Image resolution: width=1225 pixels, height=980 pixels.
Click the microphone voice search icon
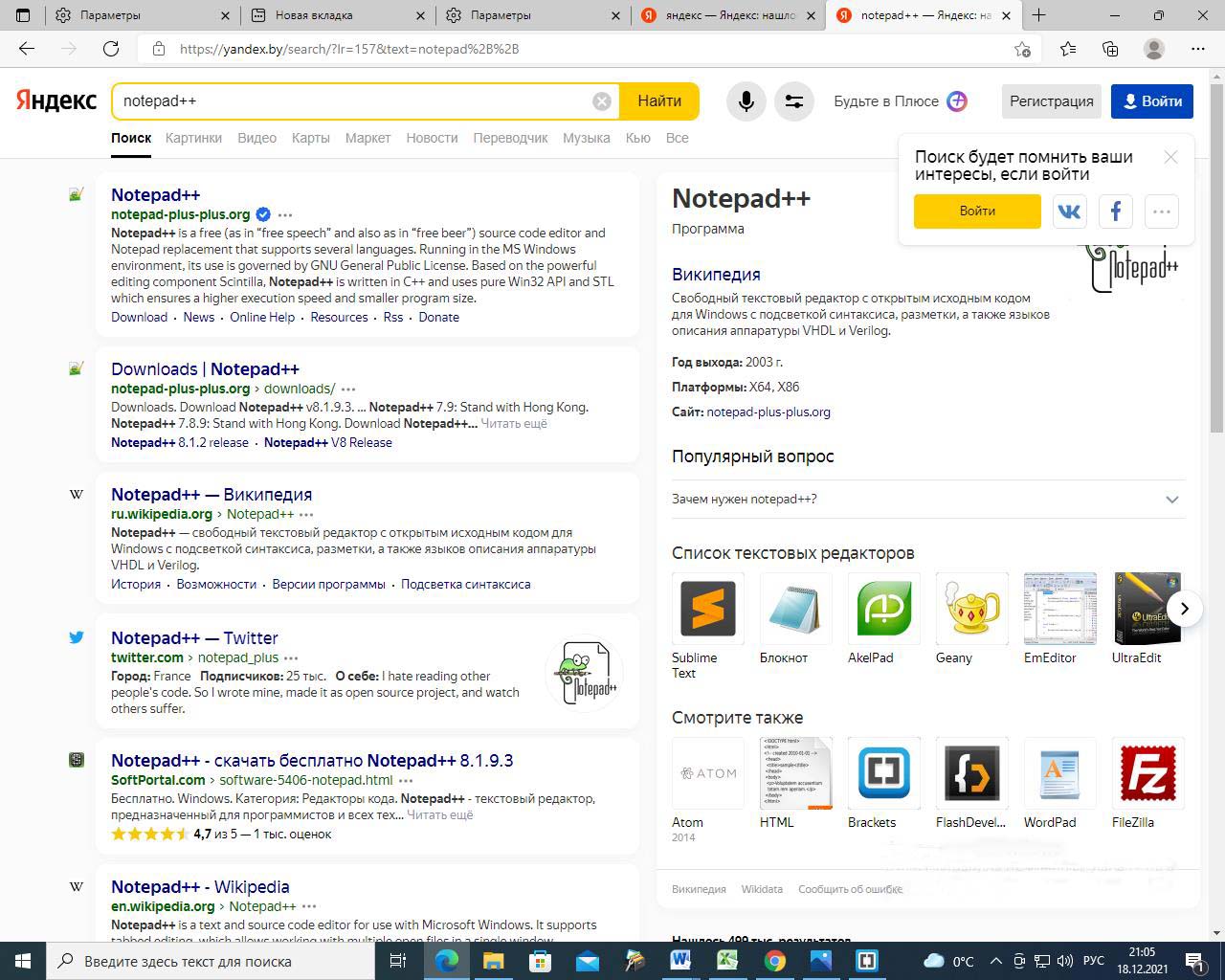pyautogui.click(x=746, y=101)
